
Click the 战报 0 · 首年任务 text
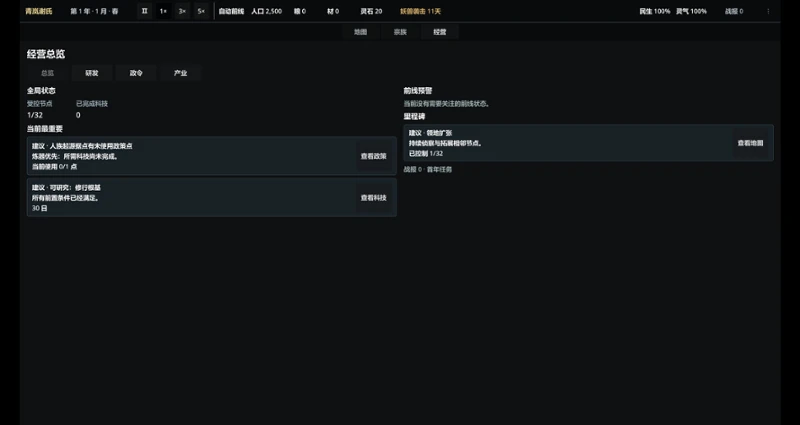tap(428, 169)
